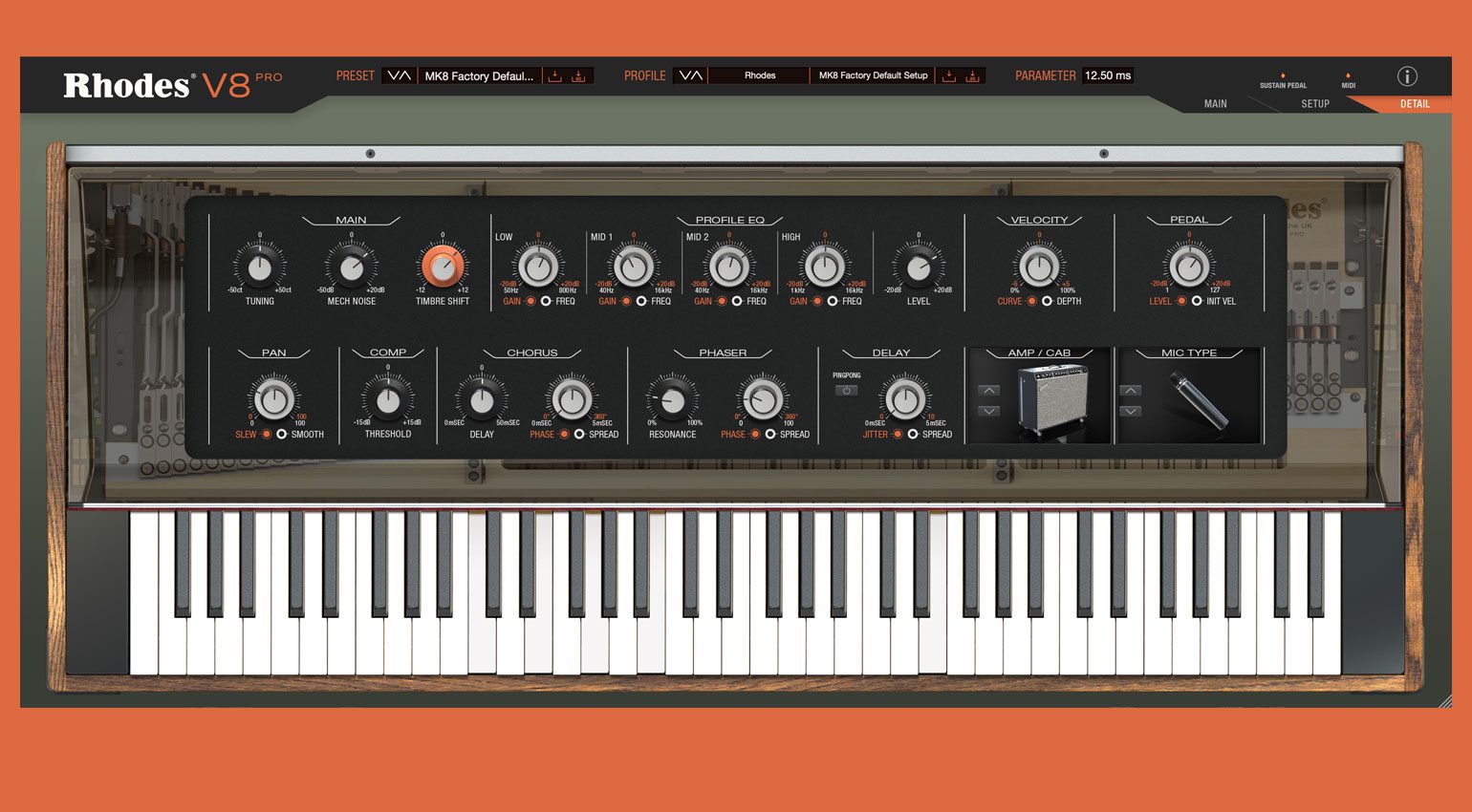
Task: Click the amplifier cabinet image
Action: pyautogui.click(x=1053, y=399)
